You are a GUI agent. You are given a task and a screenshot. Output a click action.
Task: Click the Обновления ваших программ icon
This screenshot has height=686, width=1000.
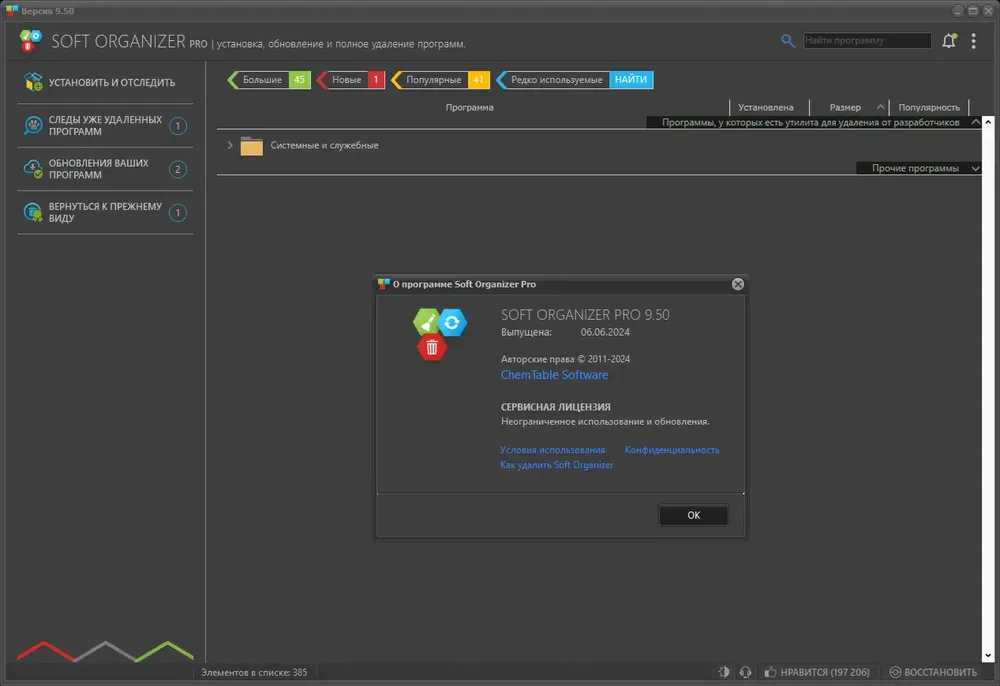point(33,168)
